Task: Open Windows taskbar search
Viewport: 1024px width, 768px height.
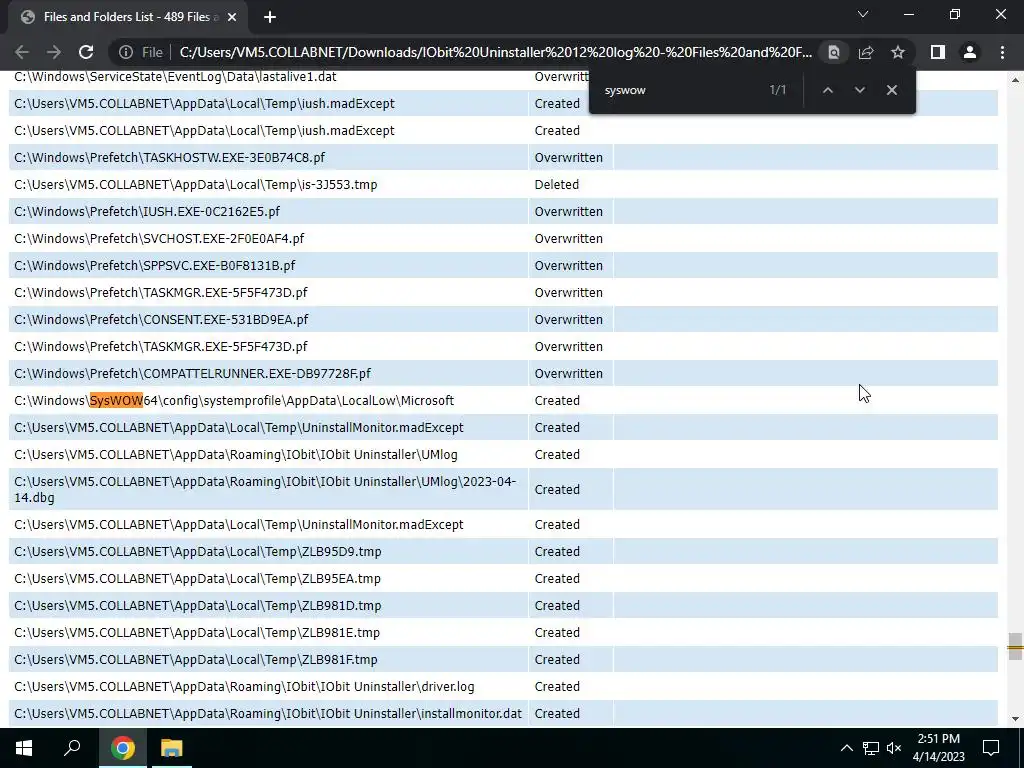Action: (72, 748)
